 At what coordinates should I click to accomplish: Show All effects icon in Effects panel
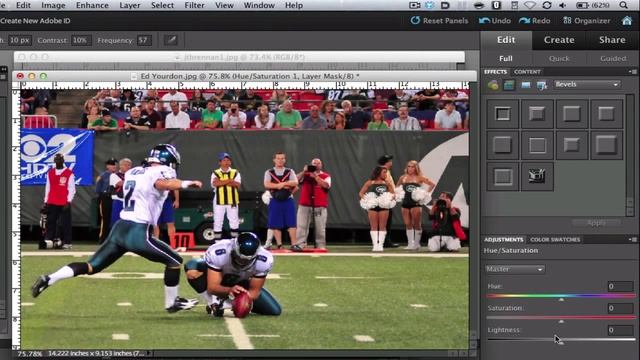(542, 85)
